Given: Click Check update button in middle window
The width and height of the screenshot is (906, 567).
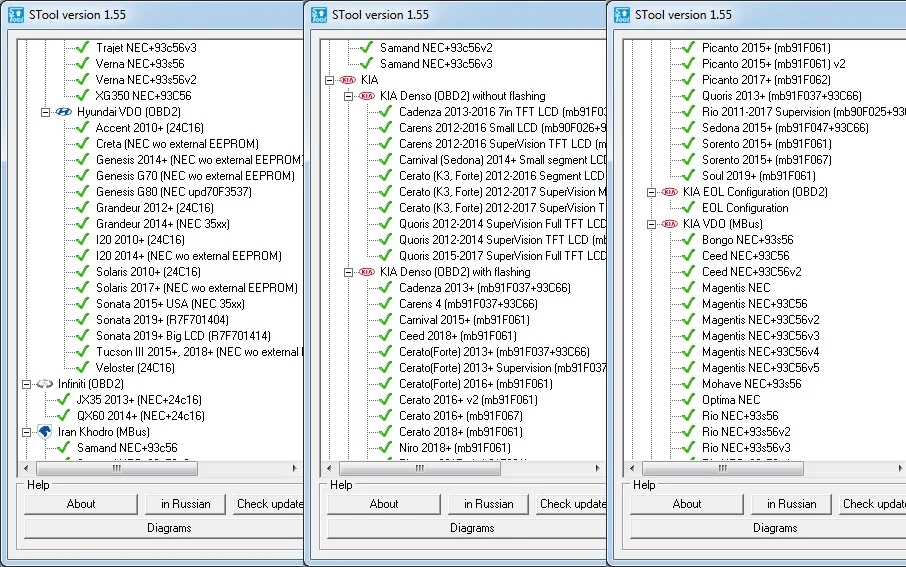Looking at the screenshot, I should (571, 504).
